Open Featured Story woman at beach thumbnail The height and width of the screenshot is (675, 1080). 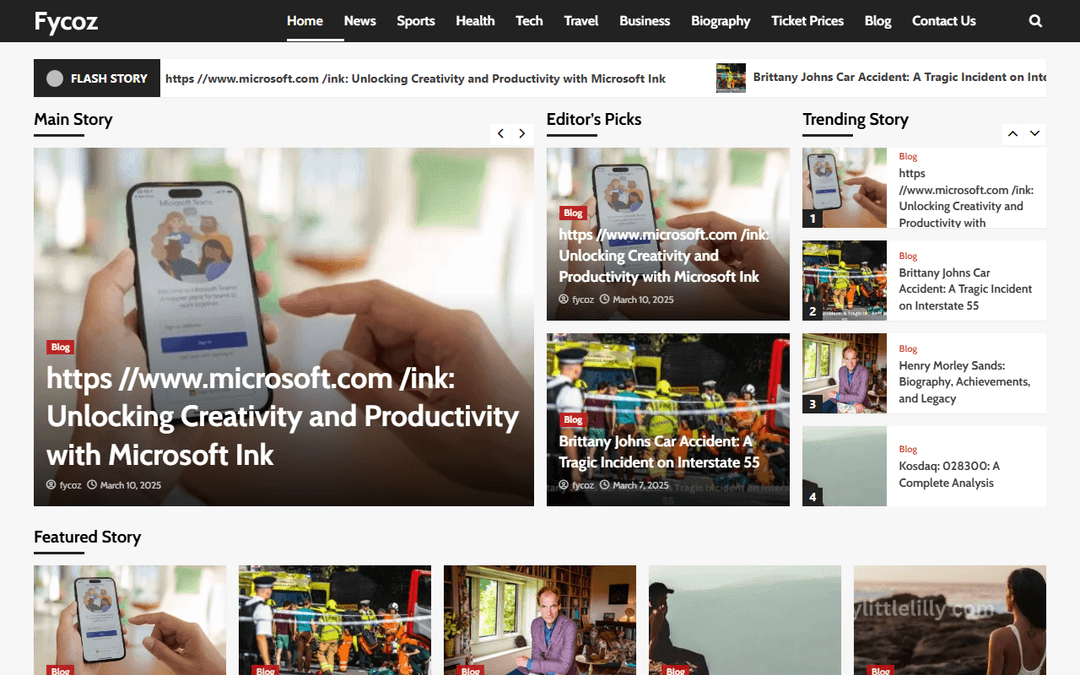(950, 620)
